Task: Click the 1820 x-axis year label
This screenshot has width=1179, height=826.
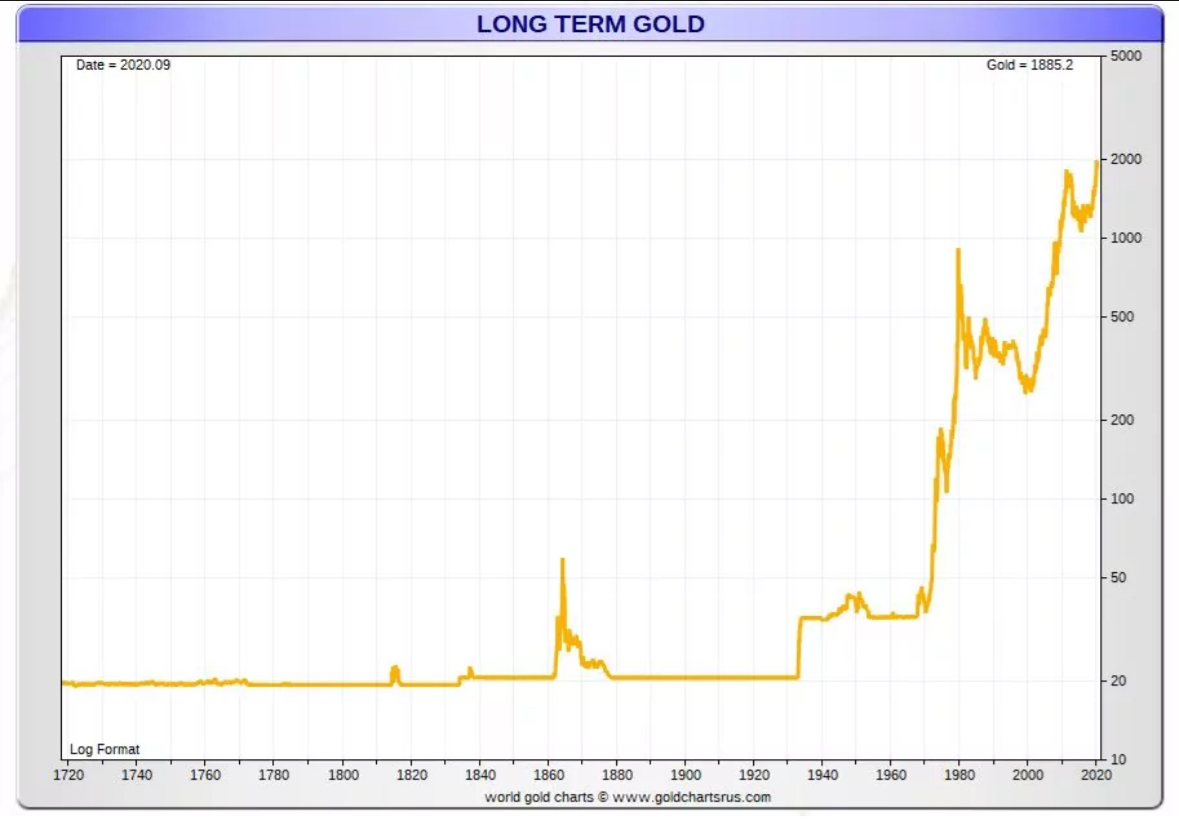Action: tap(411, 775)
